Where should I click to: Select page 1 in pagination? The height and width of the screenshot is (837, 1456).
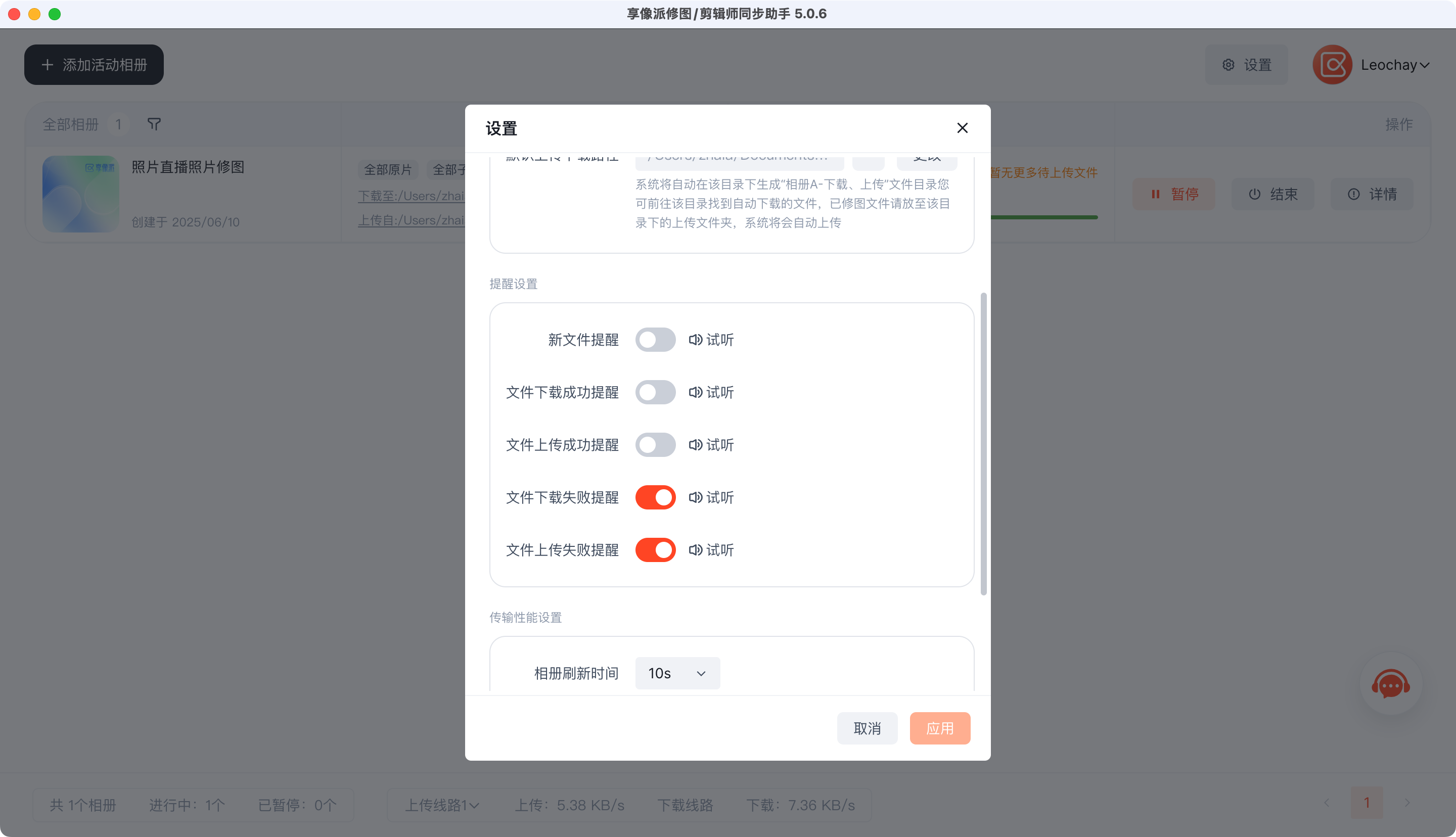pyautogui.click(x=1367, y=803)
